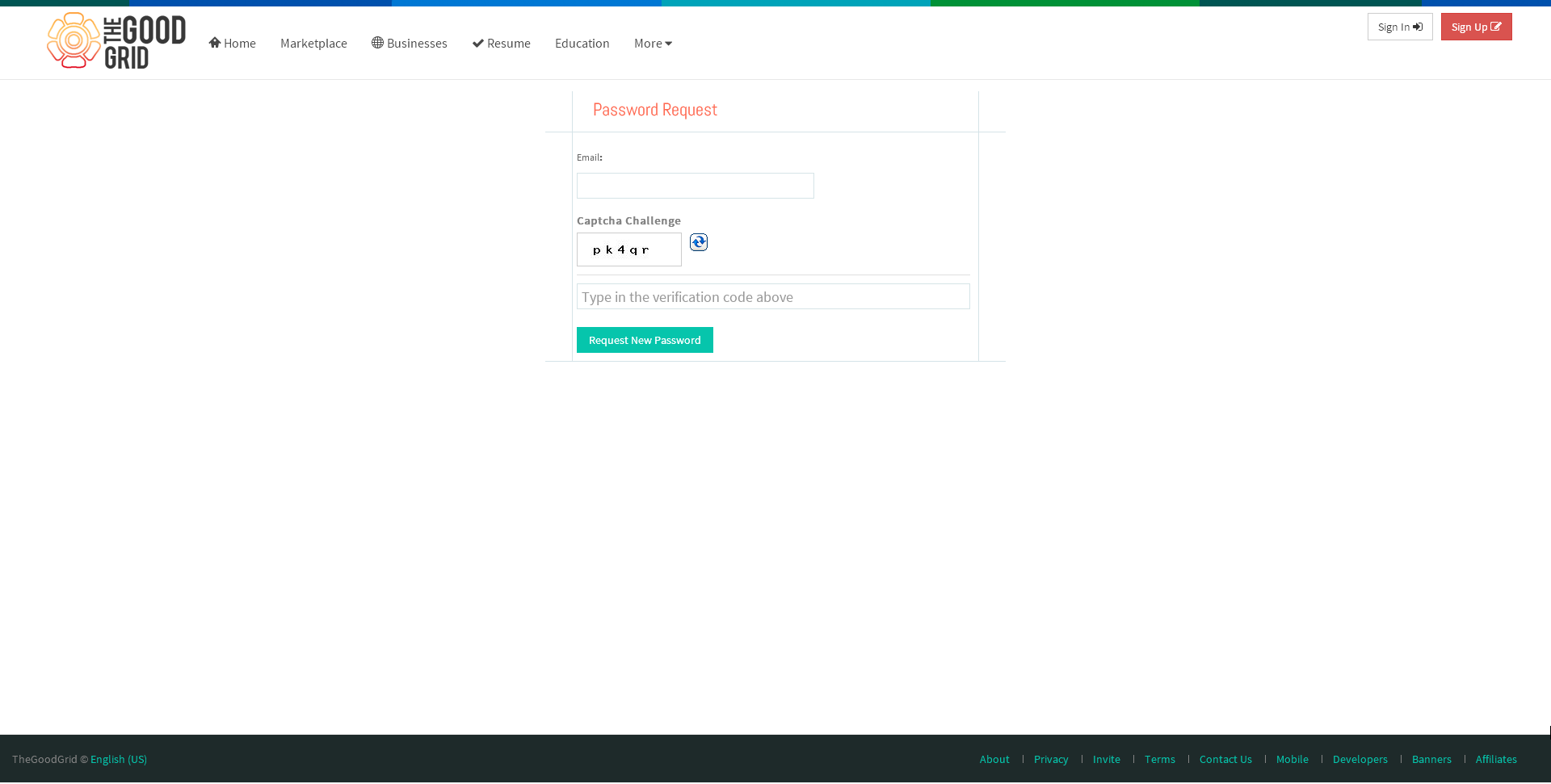Open the Affiliates footer link
This screenshot has height=784, width=1551.
[x=1496, y=759]
